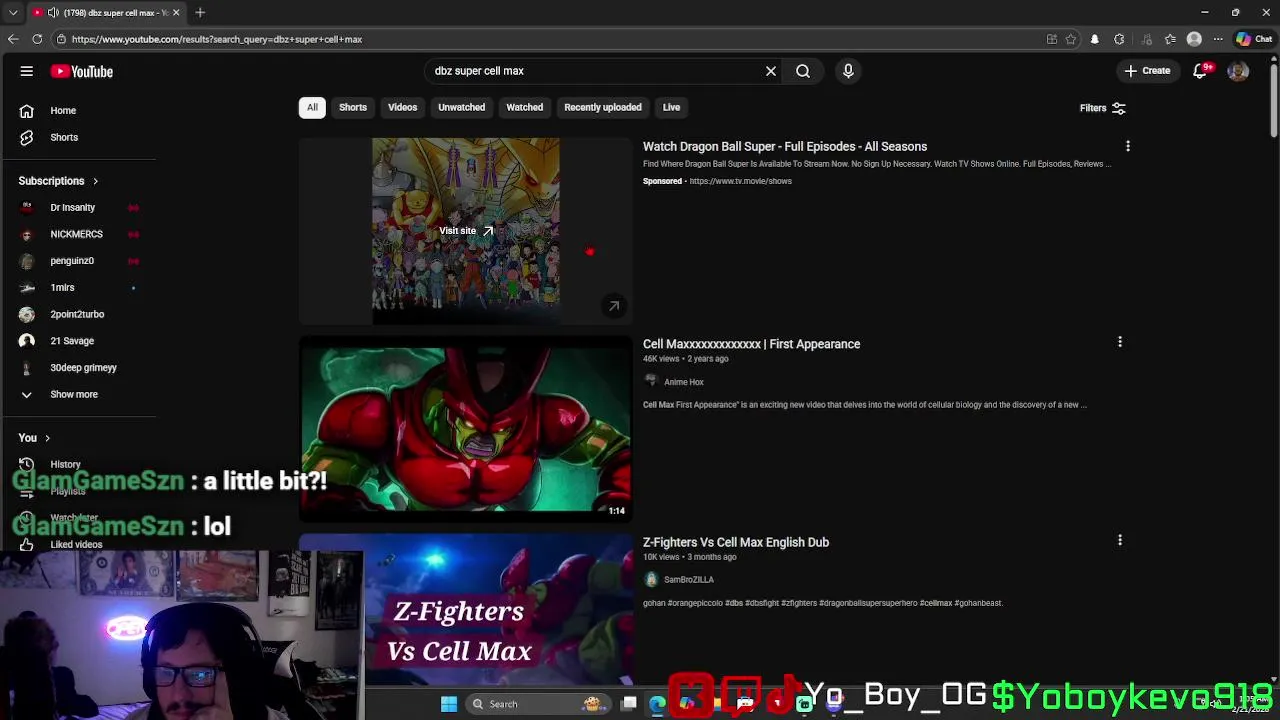Select the Watched filter chip
The height and width of the screenshot is (720, 1280).
point(524,107)
